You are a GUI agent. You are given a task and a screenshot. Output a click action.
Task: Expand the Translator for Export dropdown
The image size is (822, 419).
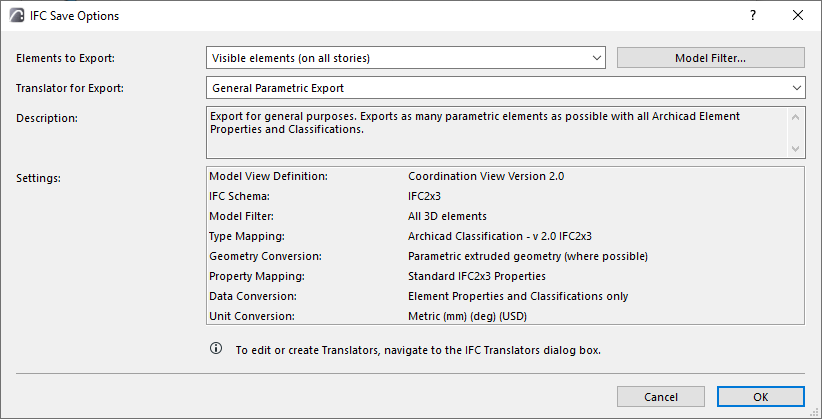(505, 88)
